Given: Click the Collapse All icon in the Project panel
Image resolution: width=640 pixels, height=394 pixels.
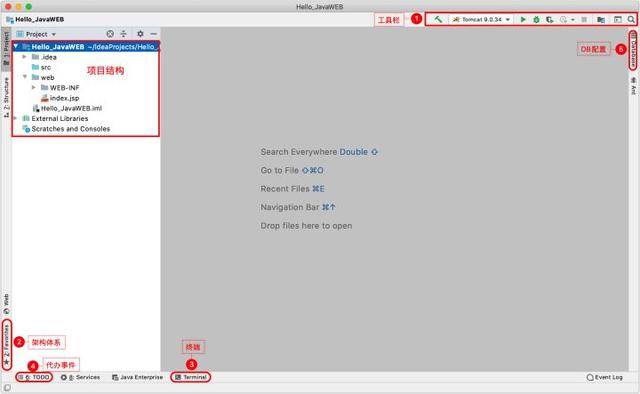Looking at the screenshot, I should (124, 34).
